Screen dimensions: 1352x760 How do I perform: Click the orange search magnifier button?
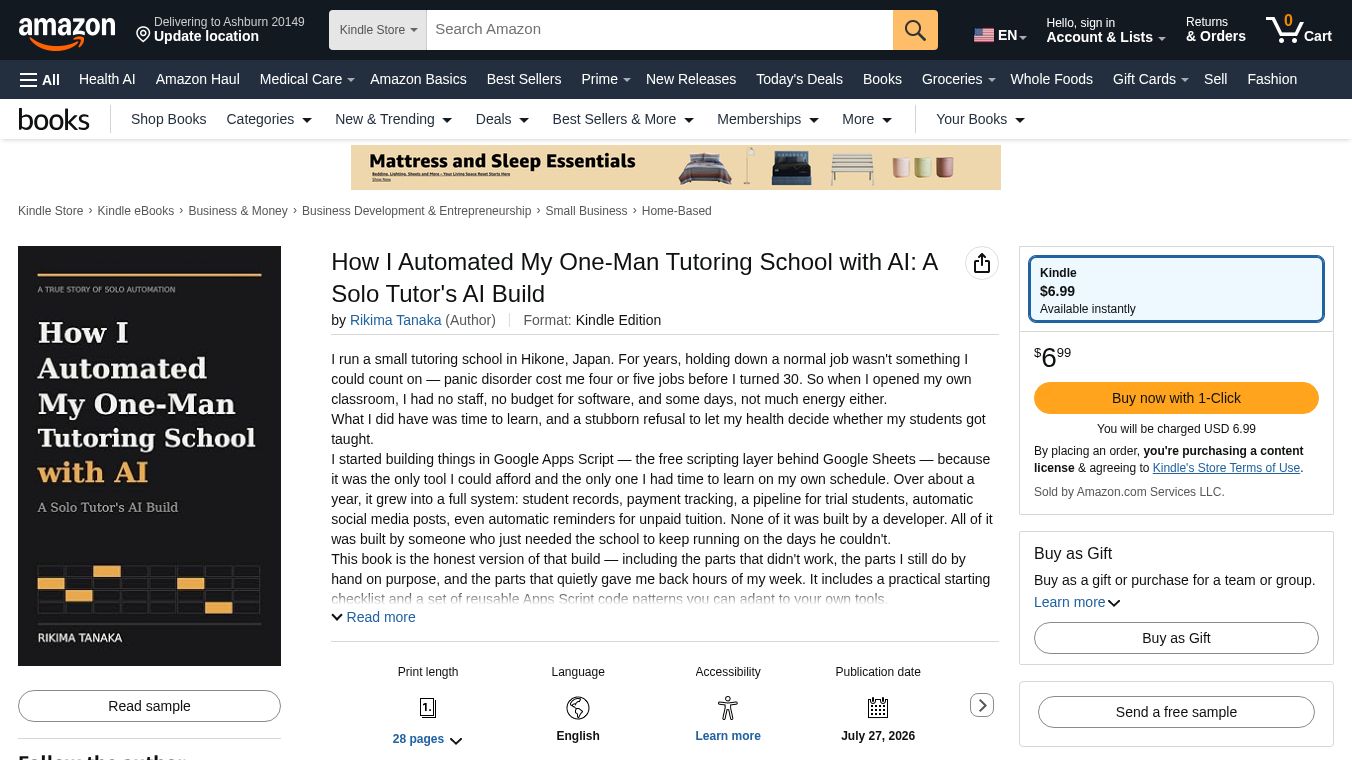tap(915, 30)
